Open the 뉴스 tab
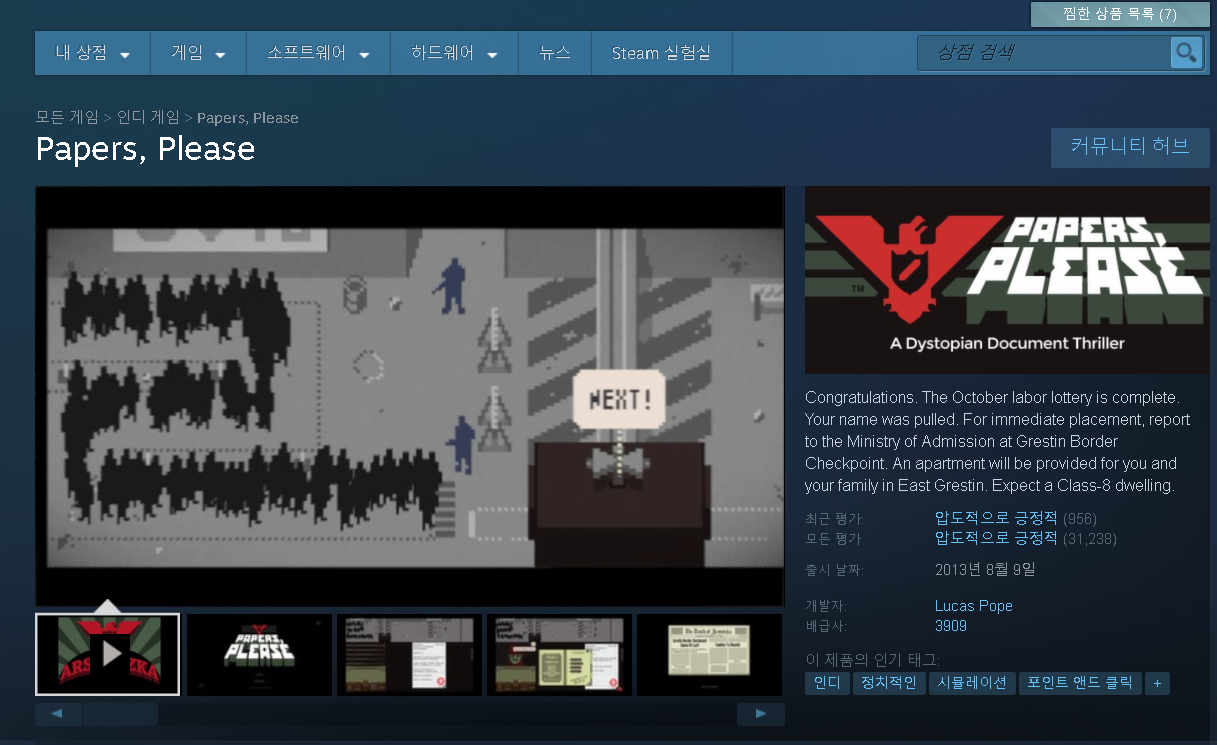 555,53
